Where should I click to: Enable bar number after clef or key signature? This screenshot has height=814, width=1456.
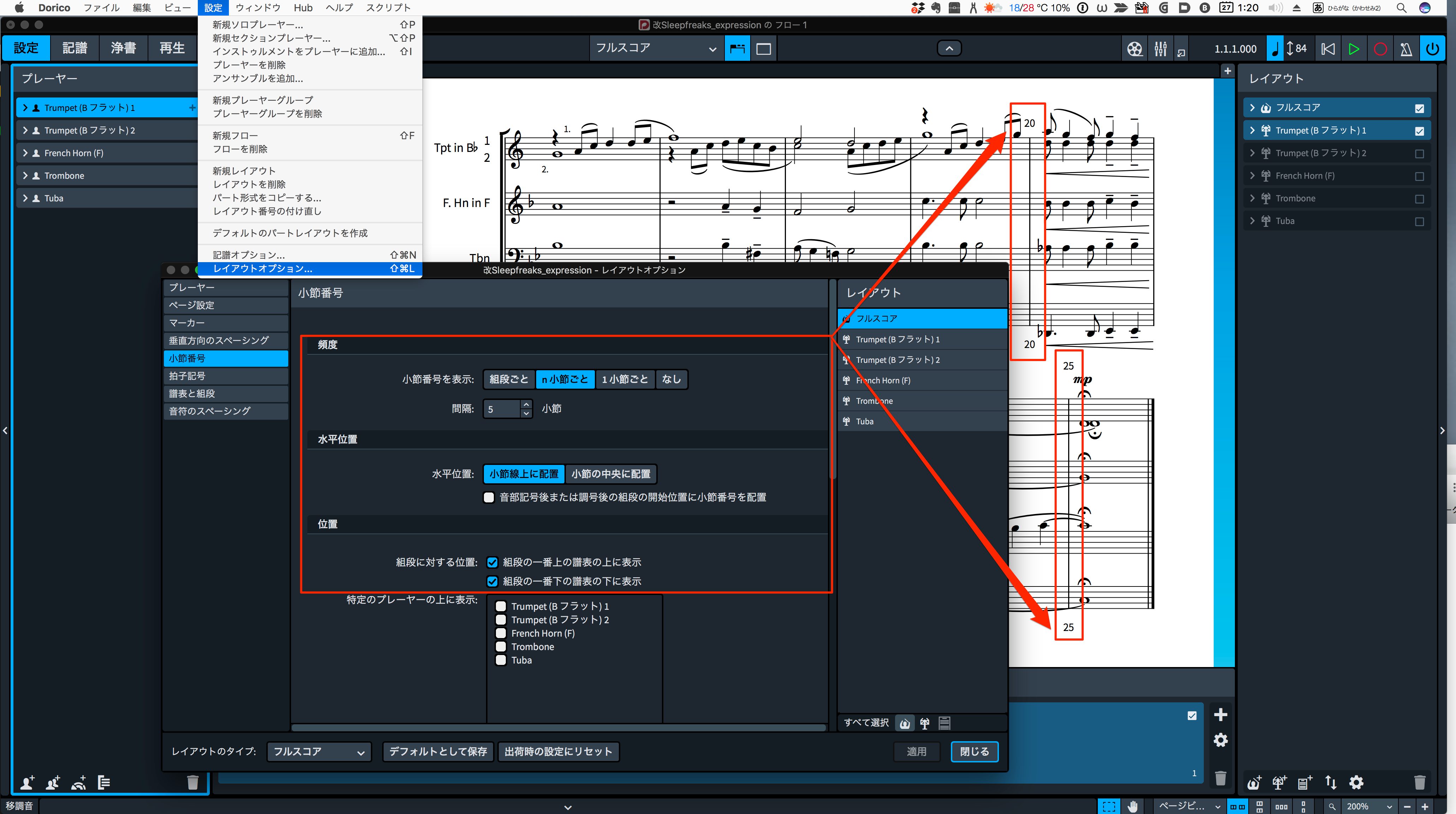[x=489, y=497]
